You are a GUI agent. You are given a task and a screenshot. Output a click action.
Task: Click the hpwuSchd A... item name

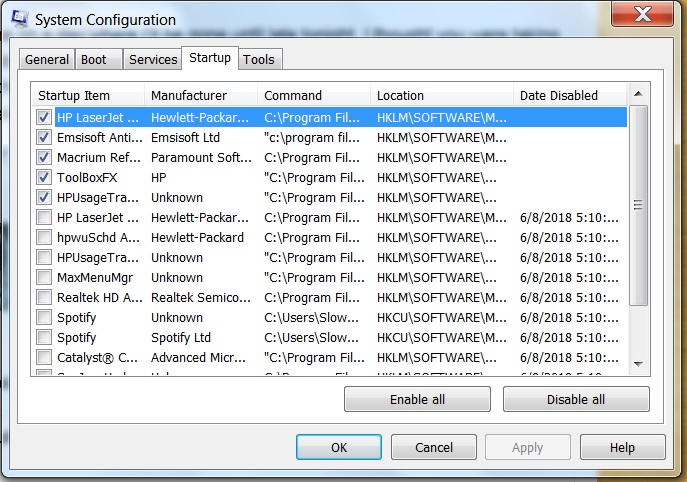(99, 237)
